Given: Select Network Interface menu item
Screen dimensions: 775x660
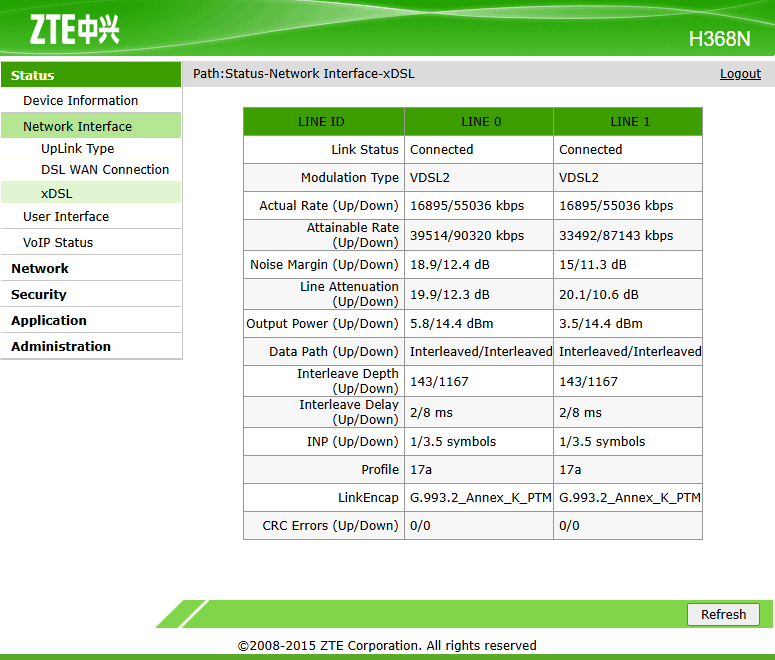Looking at the screenshot, I should coord(91,126).
